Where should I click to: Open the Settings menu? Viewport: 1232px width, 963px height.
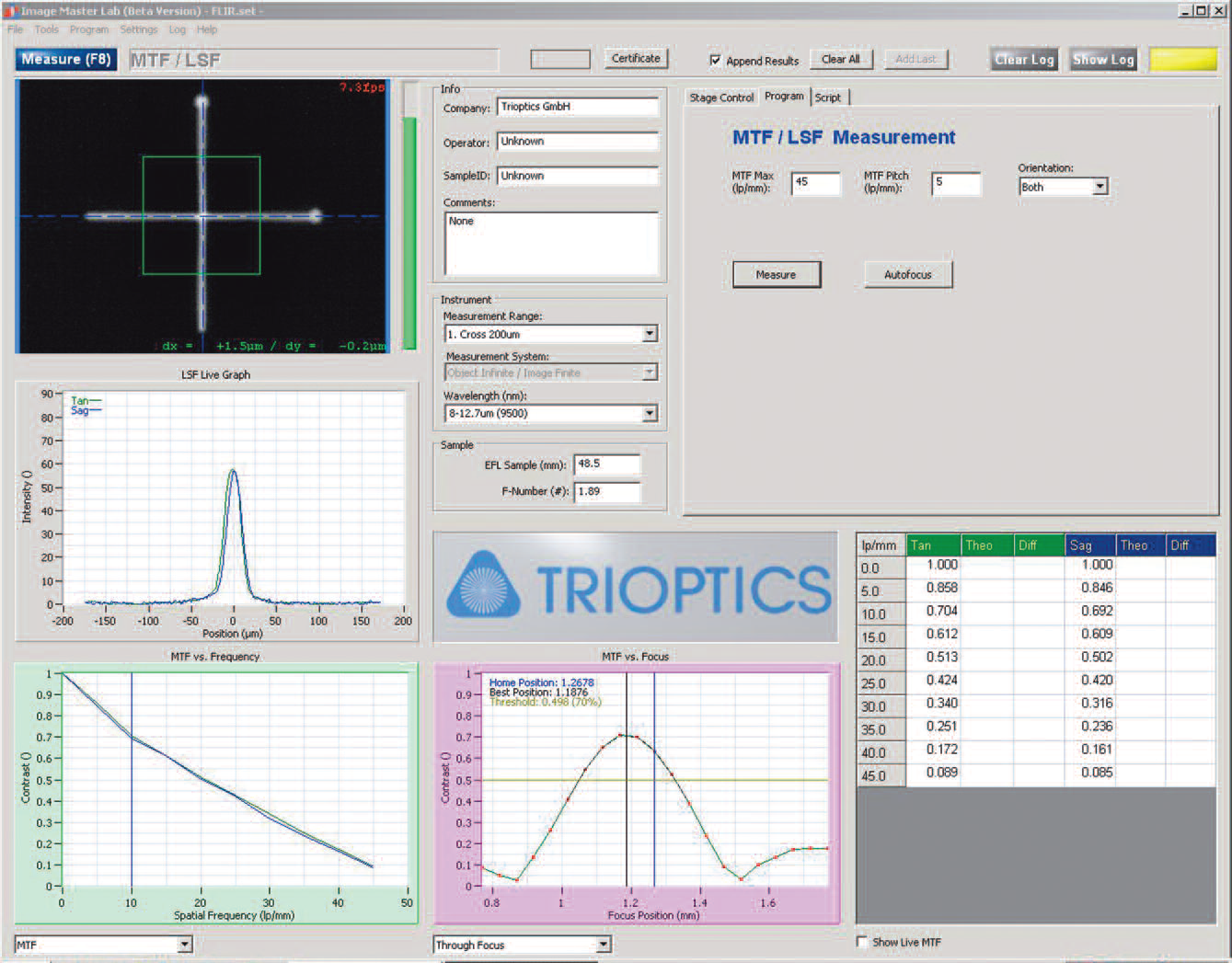139,29
